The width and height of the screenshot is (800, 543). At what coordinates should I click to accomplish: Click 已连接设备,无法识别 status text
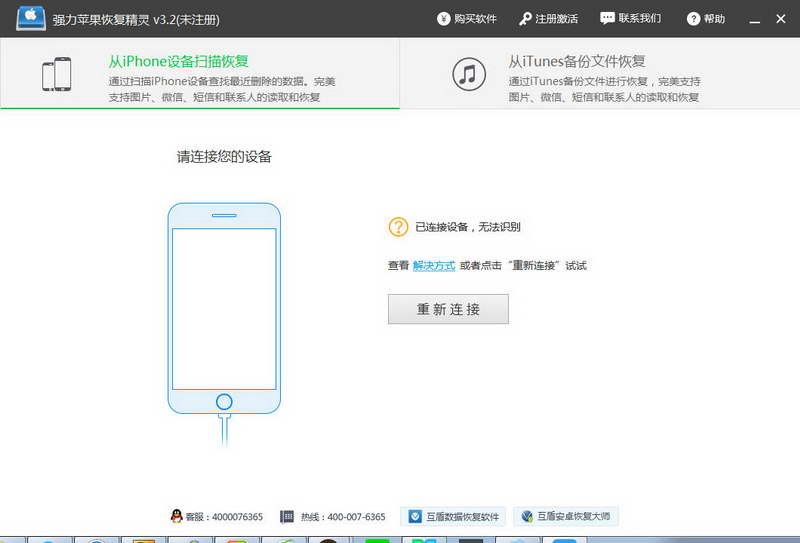coord(468,227)
